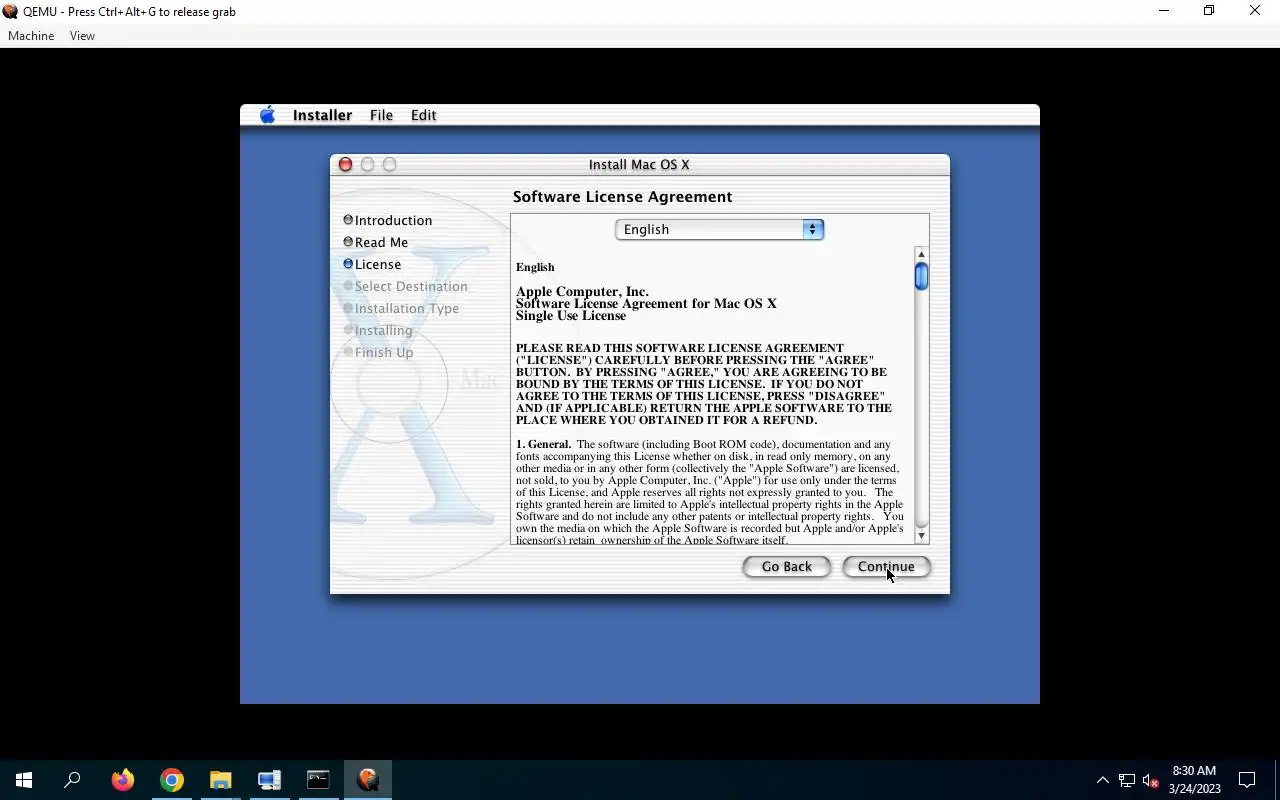Open the Installer menu
1280x800 pixels.
pos(322,115)
